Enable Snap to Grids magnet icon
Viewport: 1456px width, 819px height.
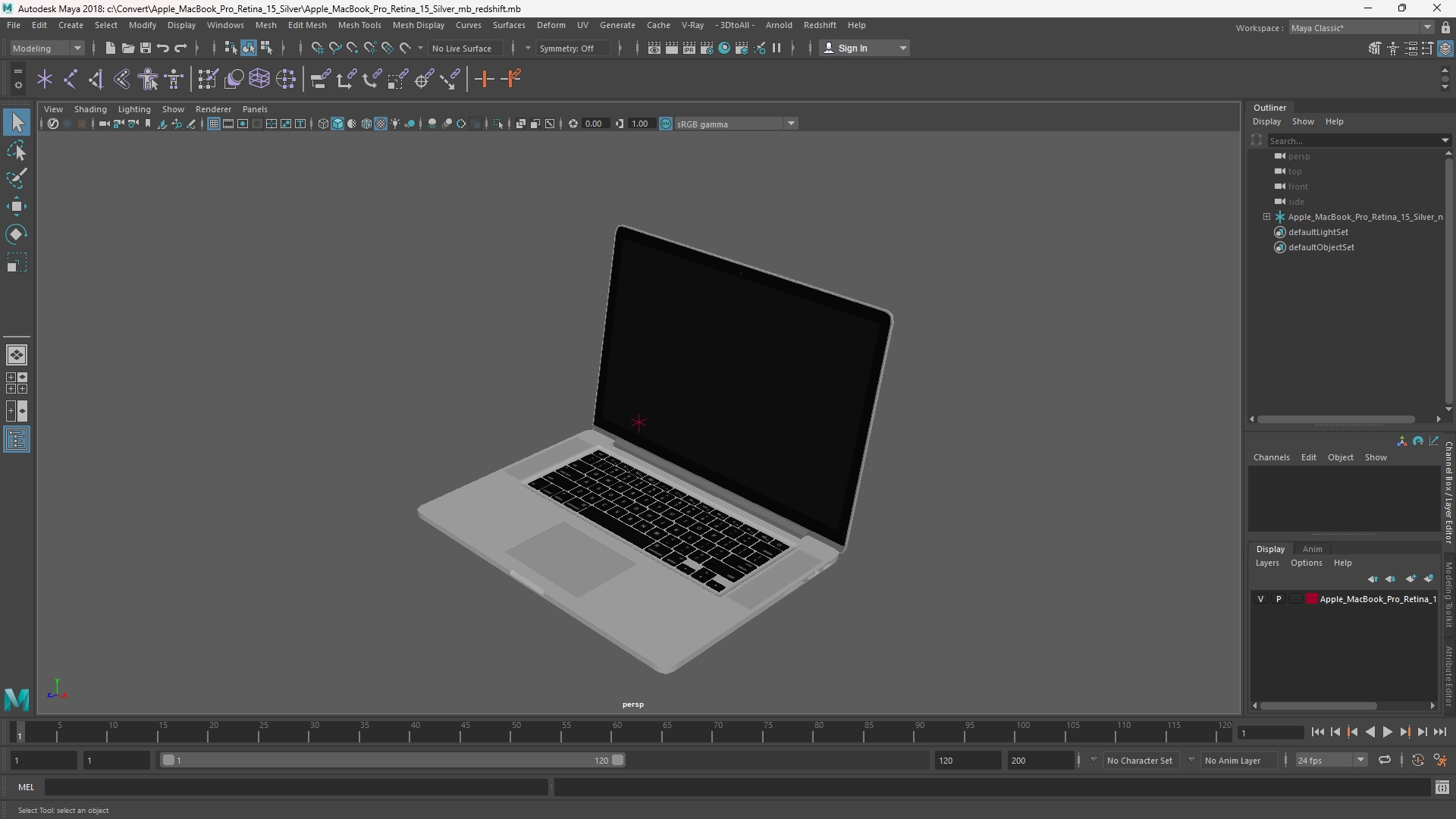(x=317, y=48)
